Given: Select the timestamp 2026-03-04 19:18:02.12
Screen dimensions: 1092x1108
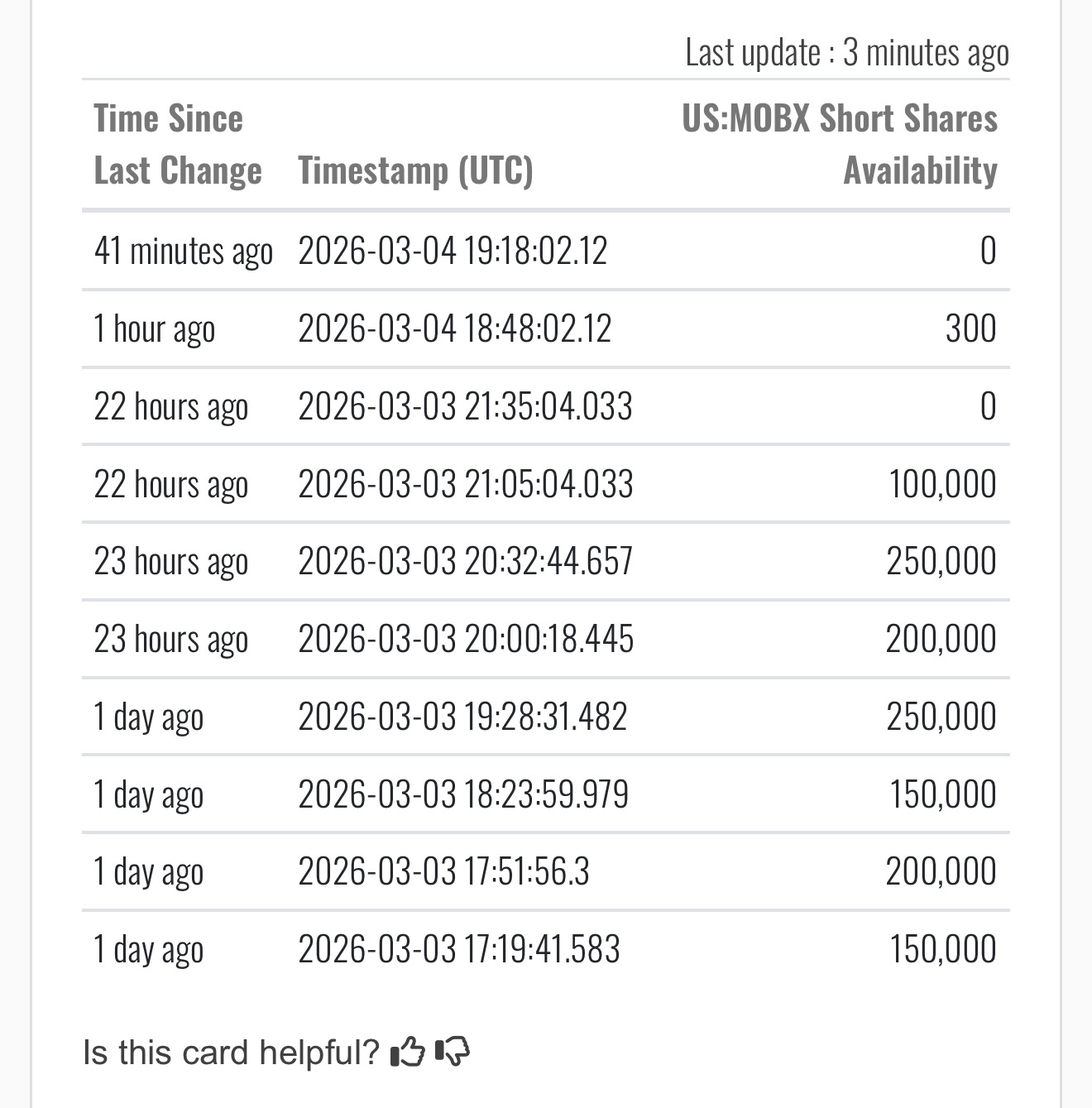Looking at the screenshot, I should pos(453,251).
